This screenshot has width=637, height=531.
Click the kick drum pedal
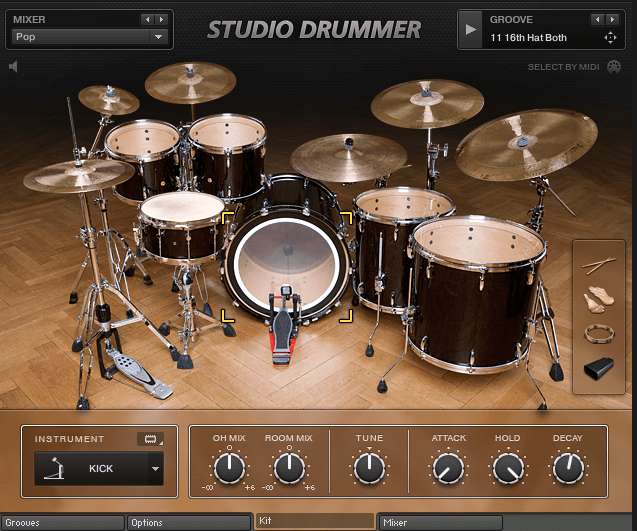point(284,325)
